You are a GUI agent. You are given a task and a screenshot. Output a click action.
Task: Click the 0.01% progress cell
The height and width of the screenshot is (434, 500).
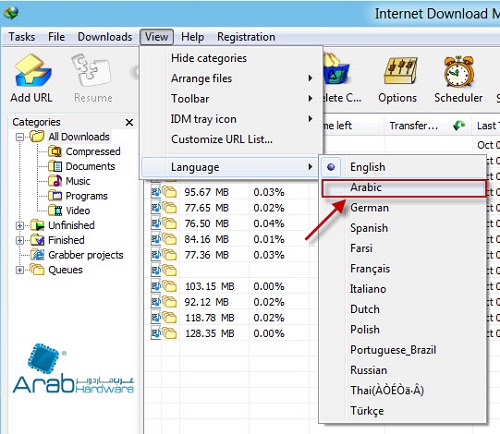click(269, 239)
